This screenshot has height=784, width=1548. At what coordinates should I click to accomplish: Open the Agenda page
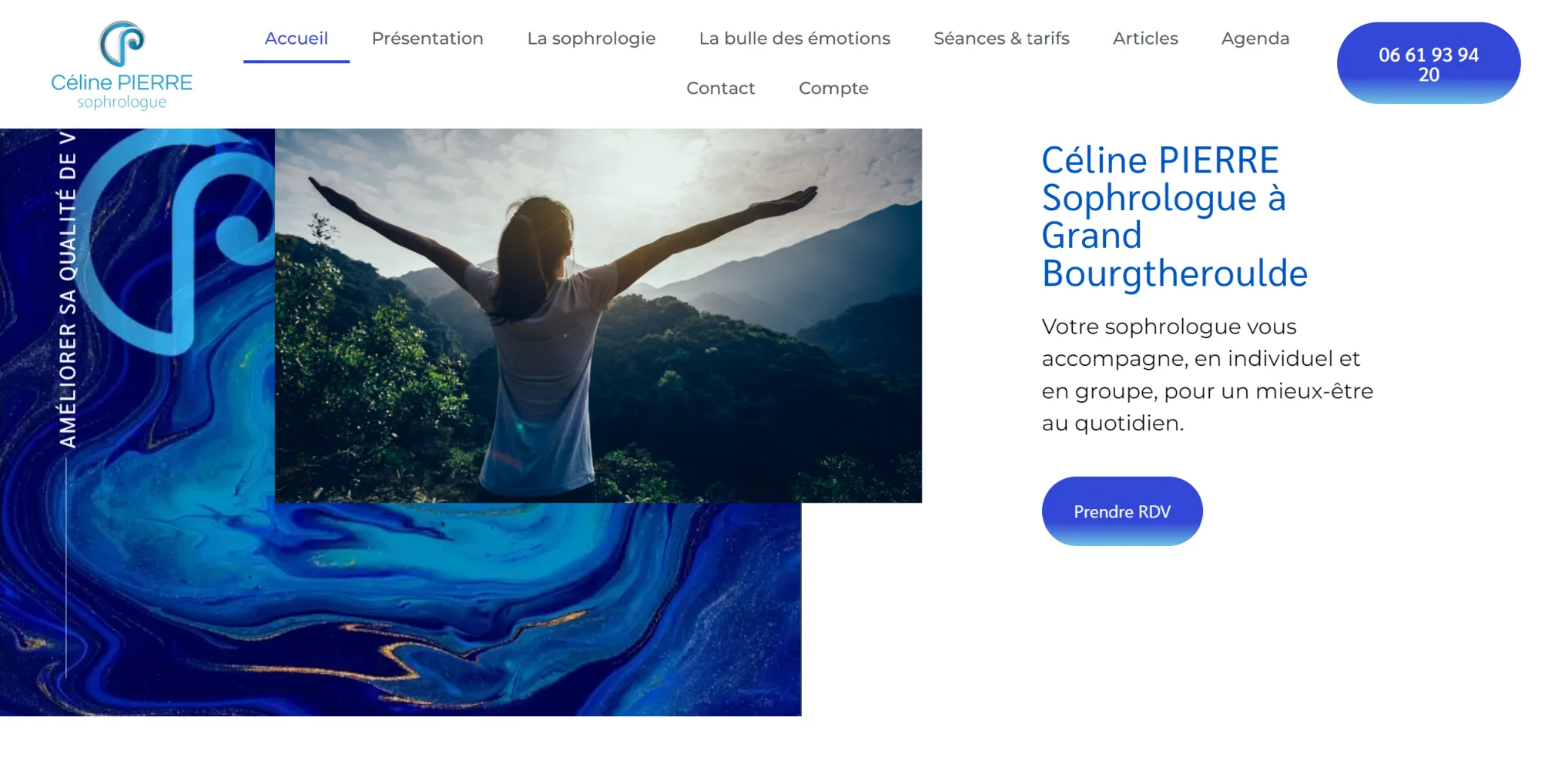click(x=1255, y=39)
